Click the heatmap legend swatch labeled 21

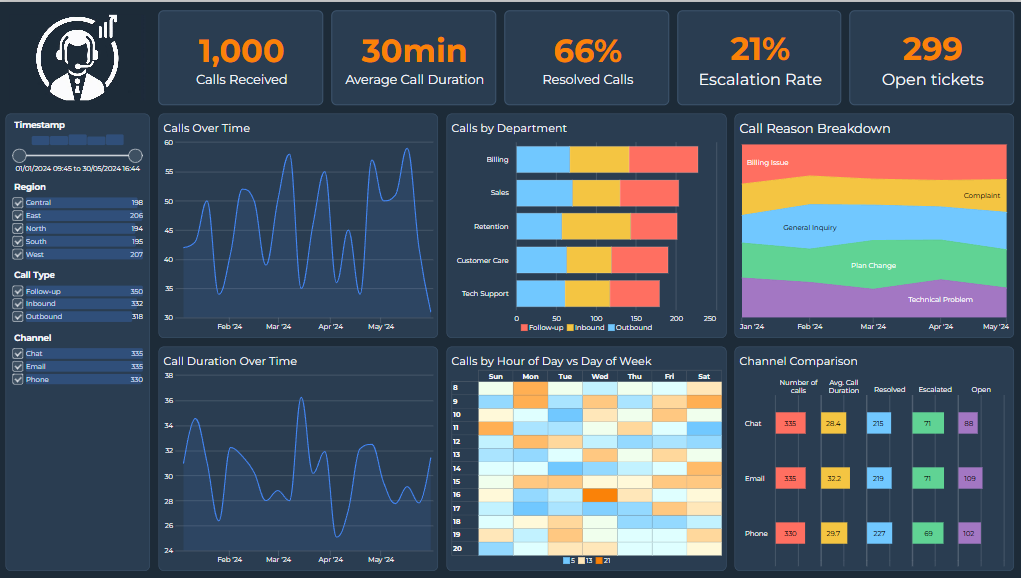point(598,560)
